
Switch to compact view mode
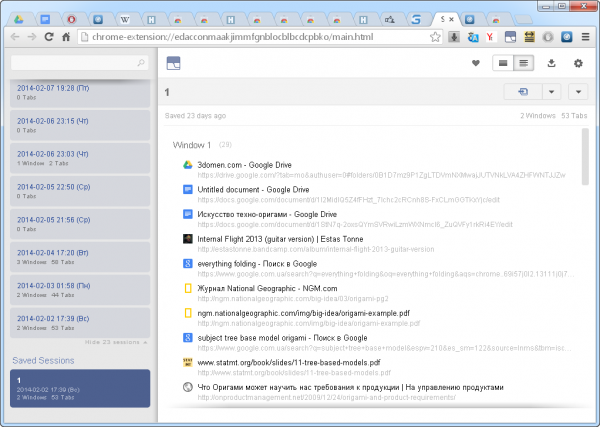(504, 64)
